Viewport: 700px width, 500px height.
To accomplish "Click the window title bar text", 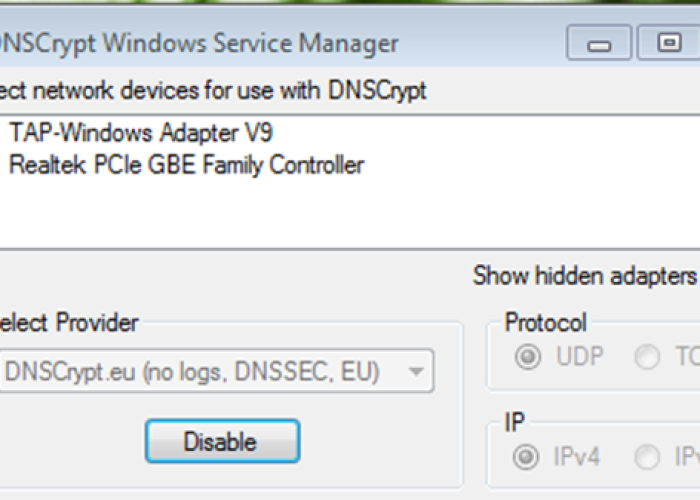I will (x=200, y=44).
